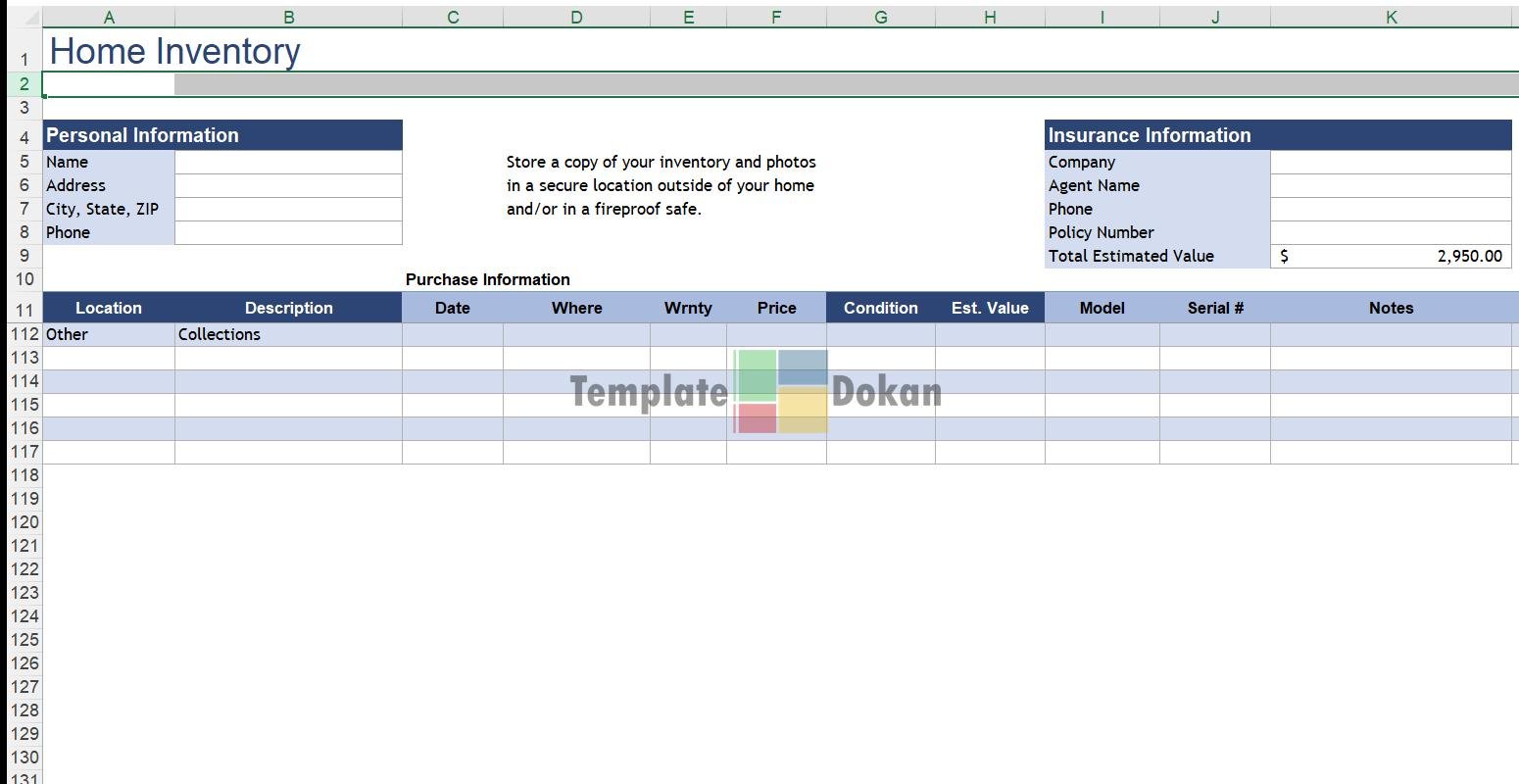
Task: Click the Name input cell under Personal Information
Action: click(x=288, y=162)
